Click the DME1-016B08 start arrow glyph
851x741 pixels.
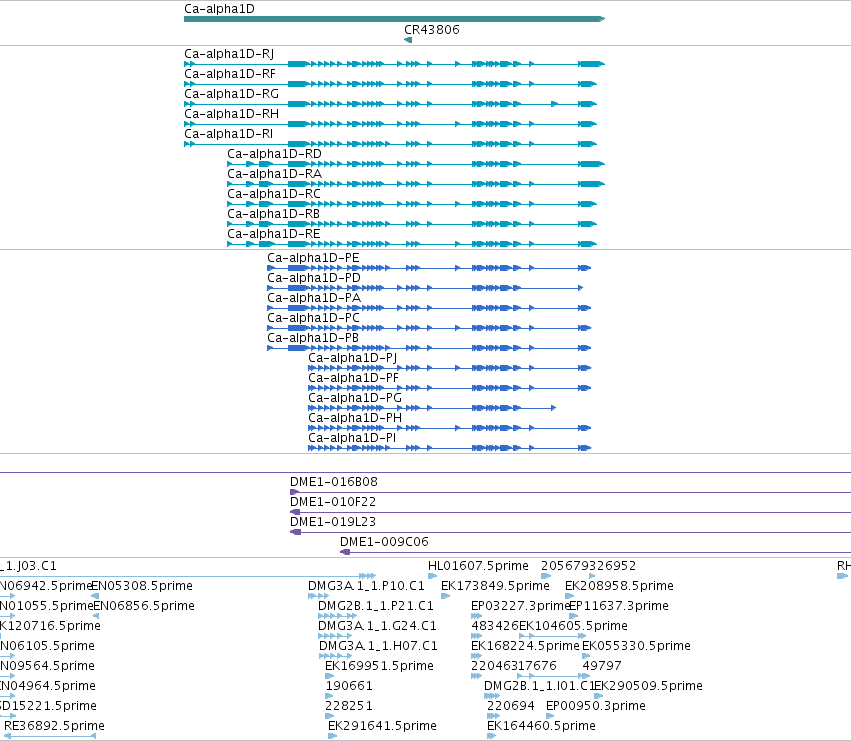click(x=294, y=492)
